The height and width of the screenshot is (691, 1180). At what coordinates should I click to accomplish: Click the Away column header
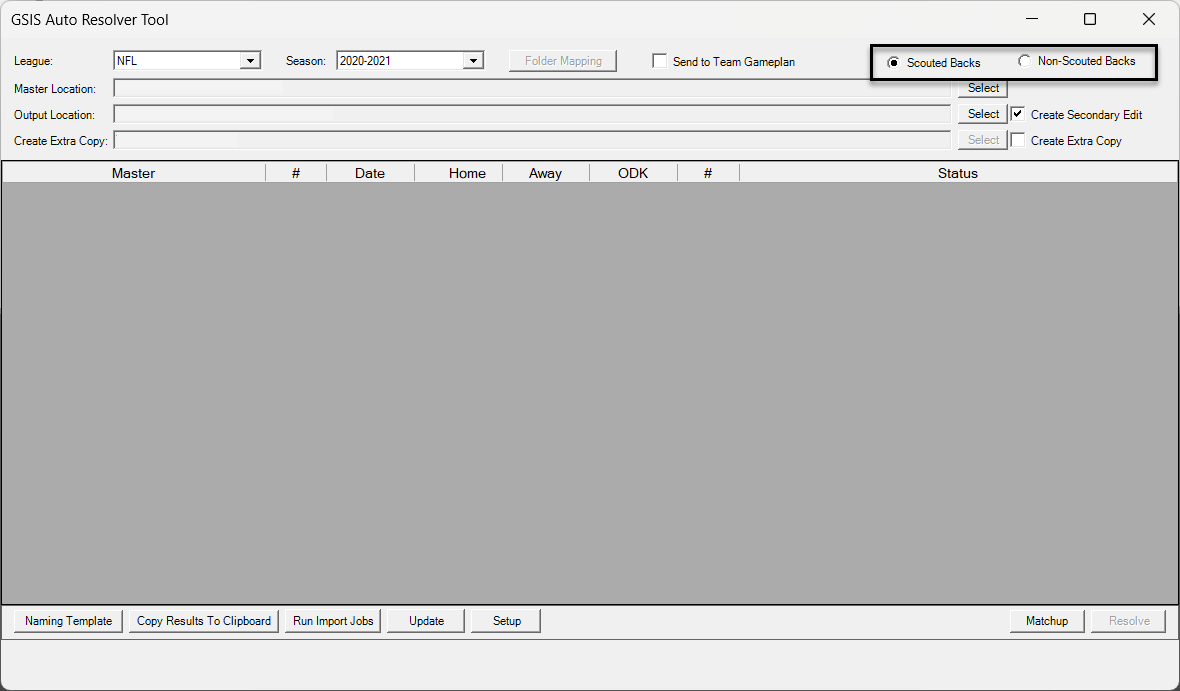click(545, 173)
